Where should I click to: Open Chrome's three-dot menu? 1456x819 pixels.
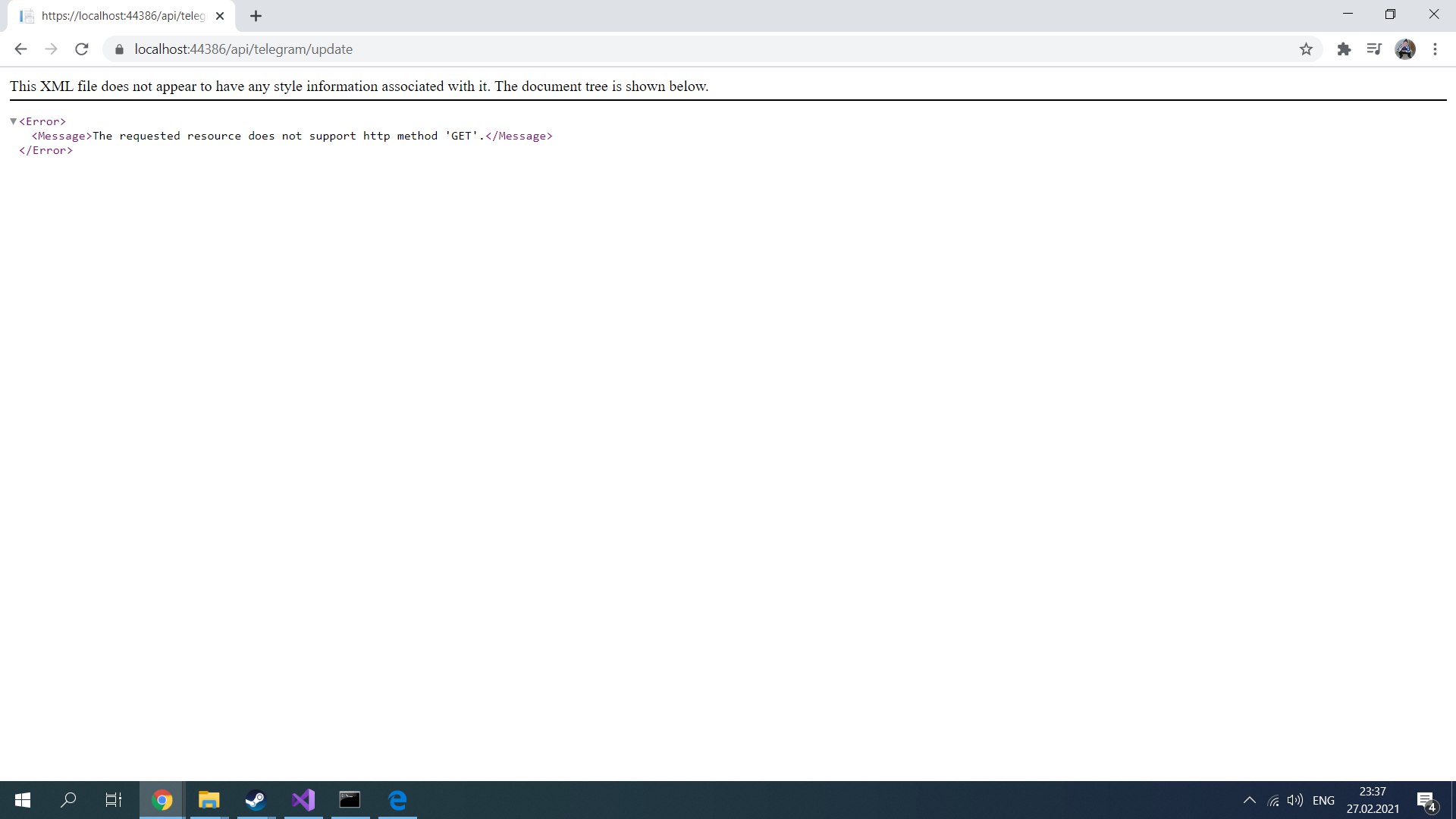tap(1435, 49)
